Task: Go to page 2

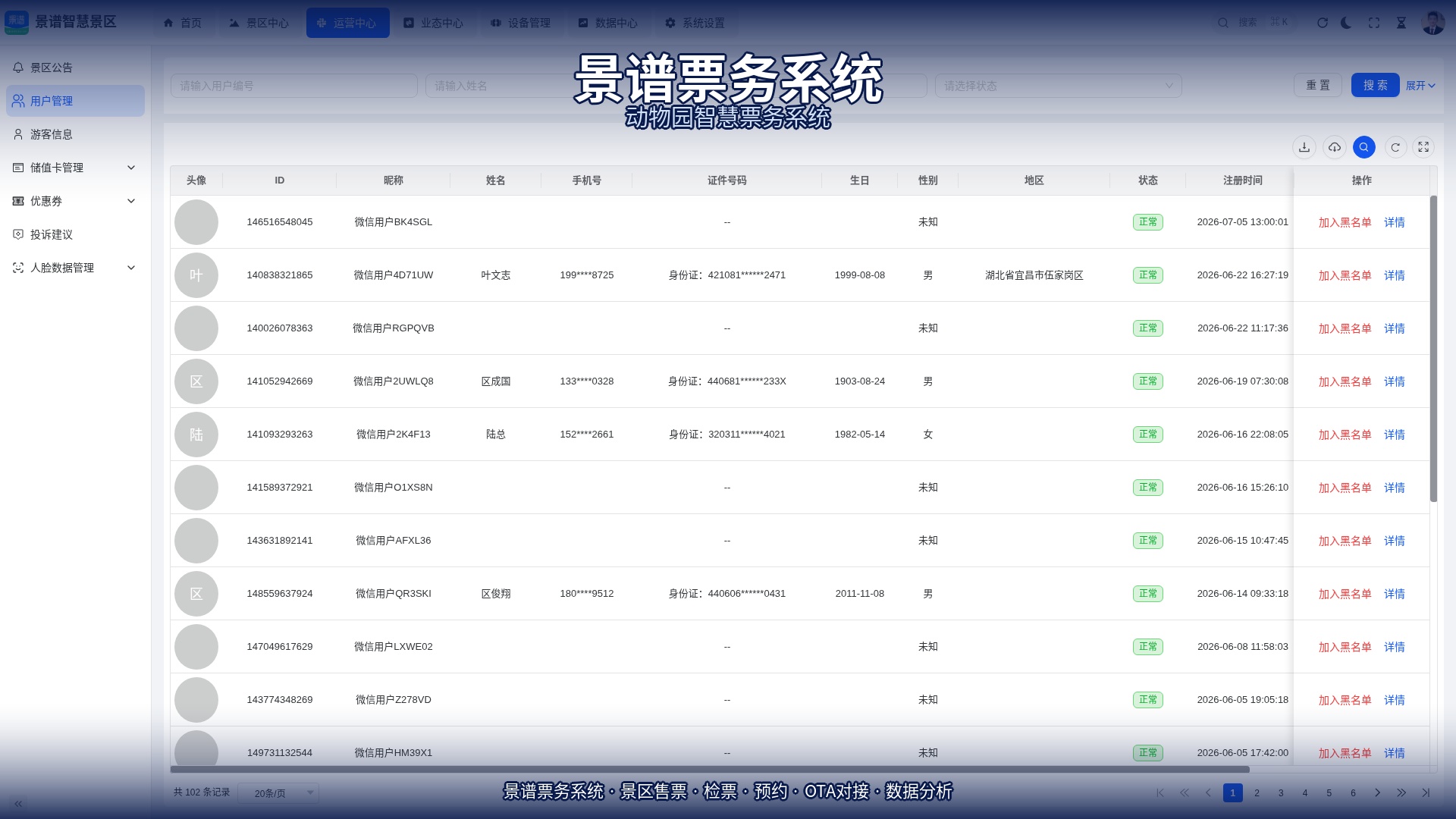Action: 1257,793
